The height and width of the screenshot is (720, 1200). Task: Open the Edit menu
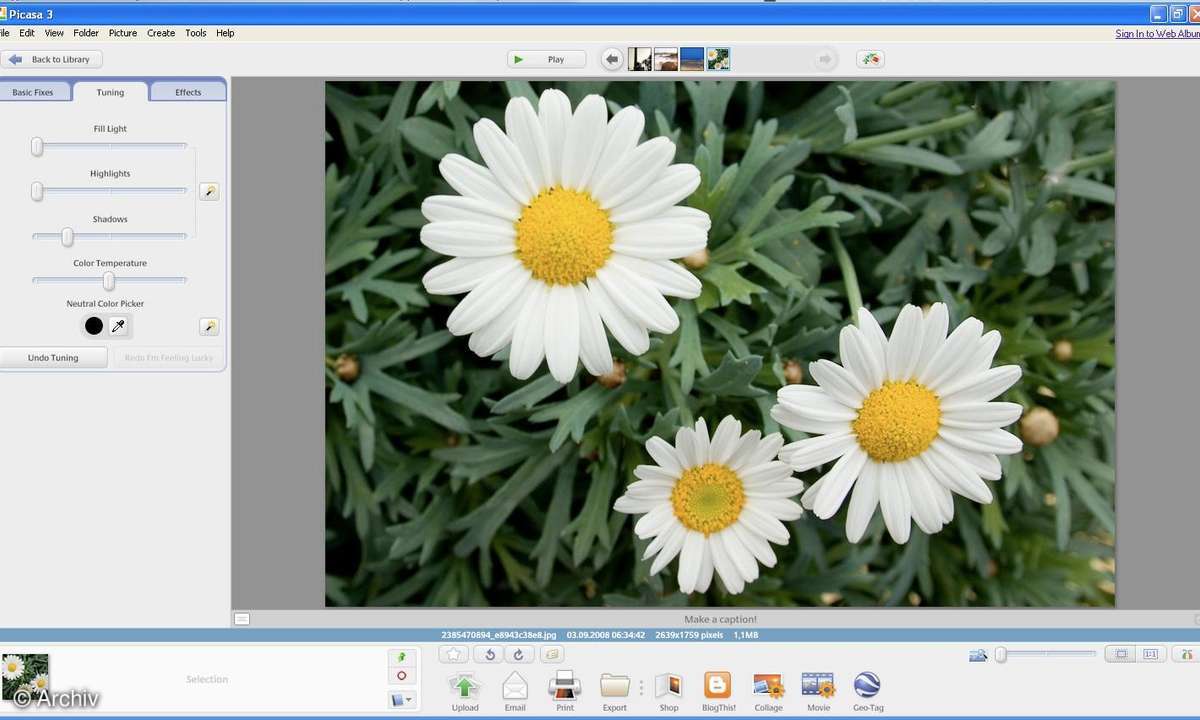coord(27,33)
